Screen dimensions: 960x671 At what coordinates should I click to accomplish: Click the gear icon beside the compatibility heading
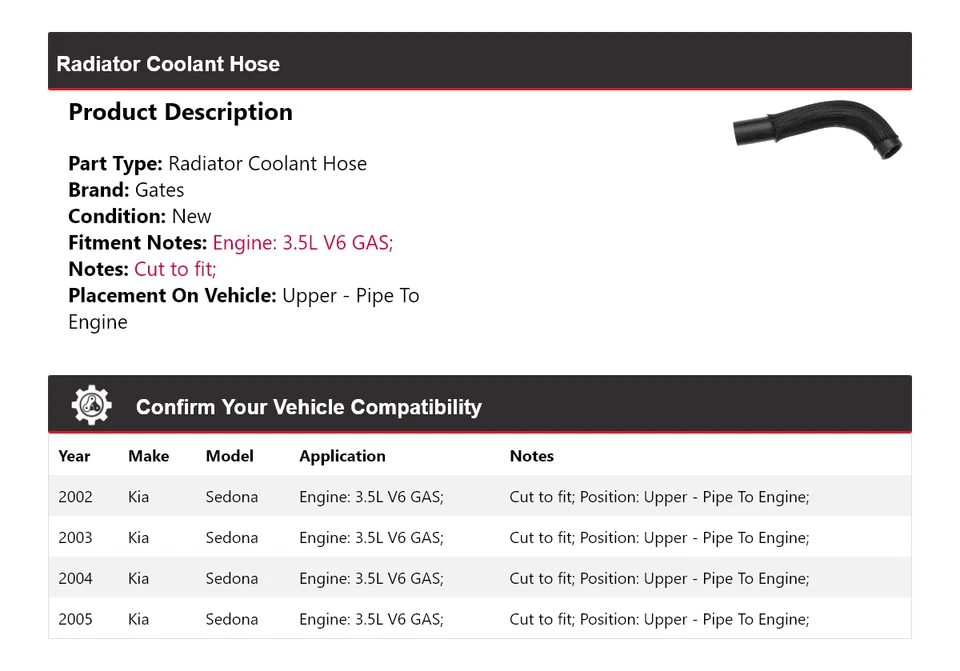click(x=91, y=405)
